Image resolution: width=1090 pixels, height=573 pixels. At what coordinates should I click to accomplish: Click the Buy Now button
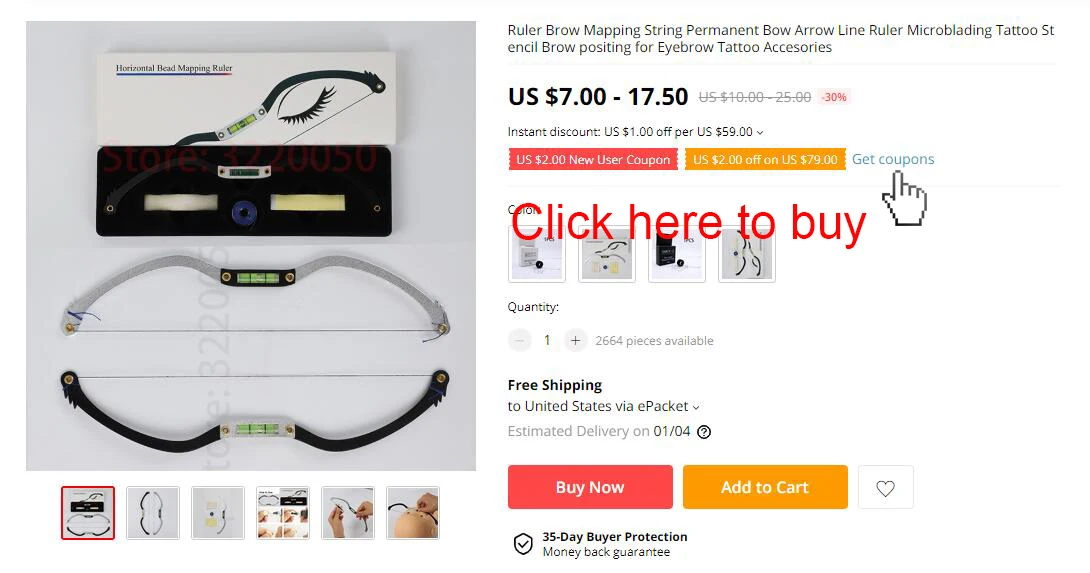tap(590, 487)
